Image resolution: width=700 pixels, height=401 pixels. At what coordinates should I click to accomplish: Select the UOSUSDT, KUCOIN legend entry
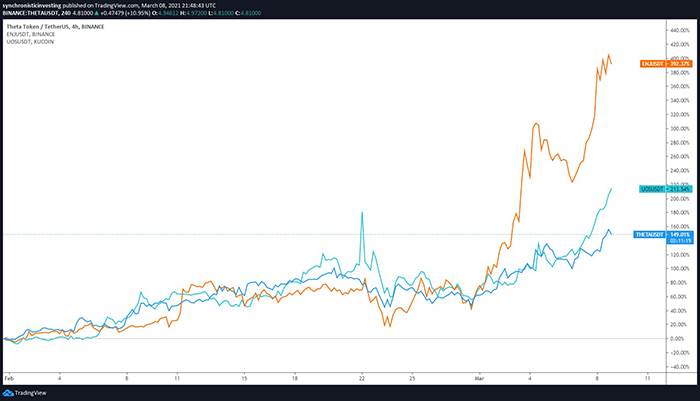[x=32, y=40]
